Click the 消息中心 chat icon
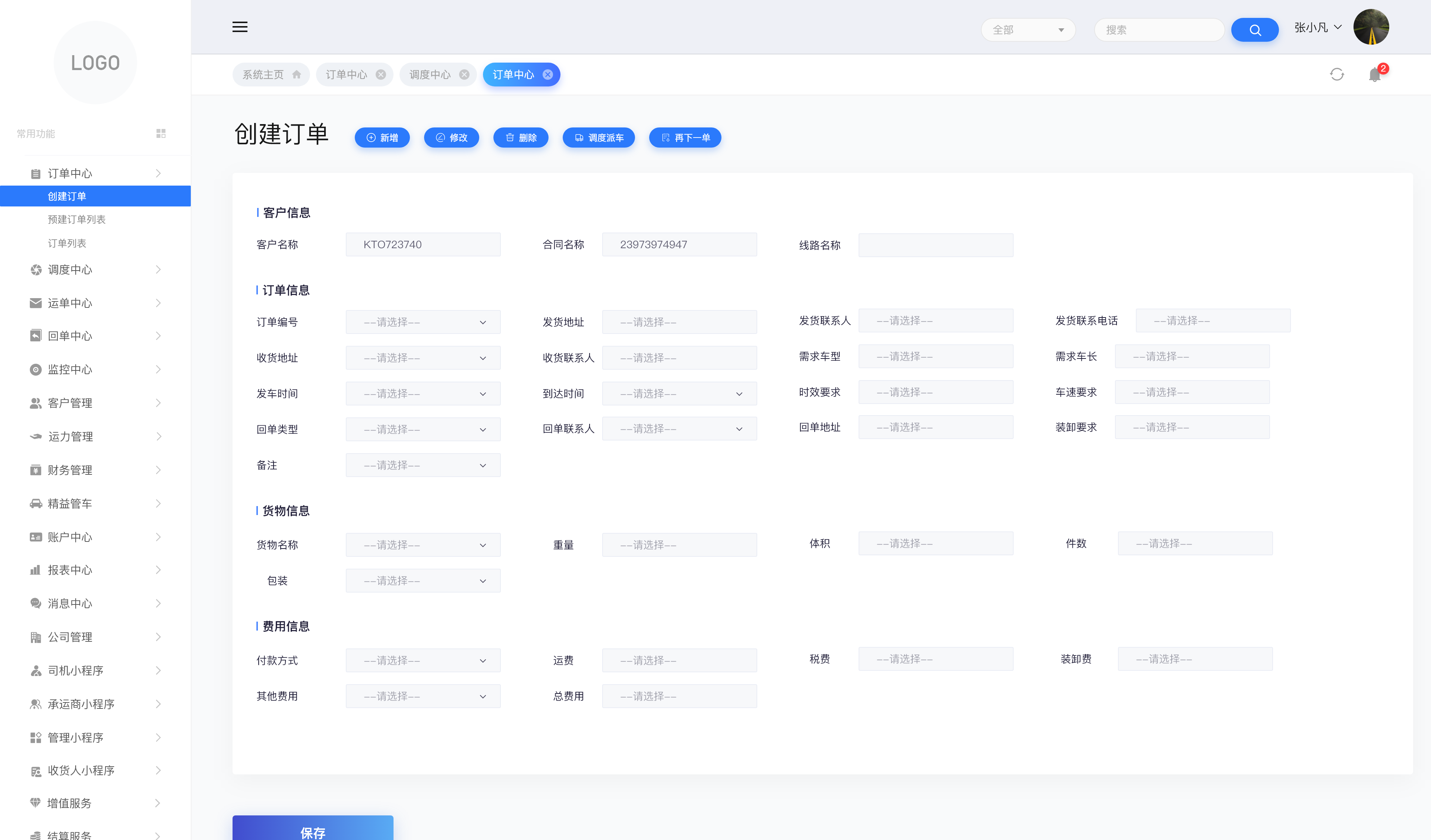The image size is (1431, 840). point(35,603)
